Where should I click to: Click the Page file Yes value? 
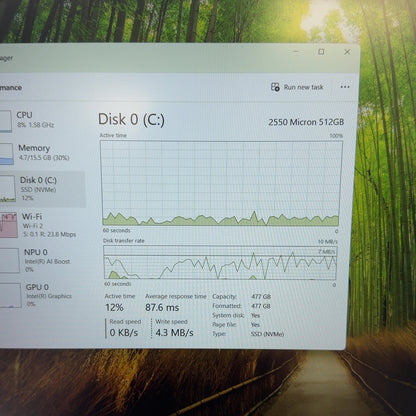tap(255, 325)
